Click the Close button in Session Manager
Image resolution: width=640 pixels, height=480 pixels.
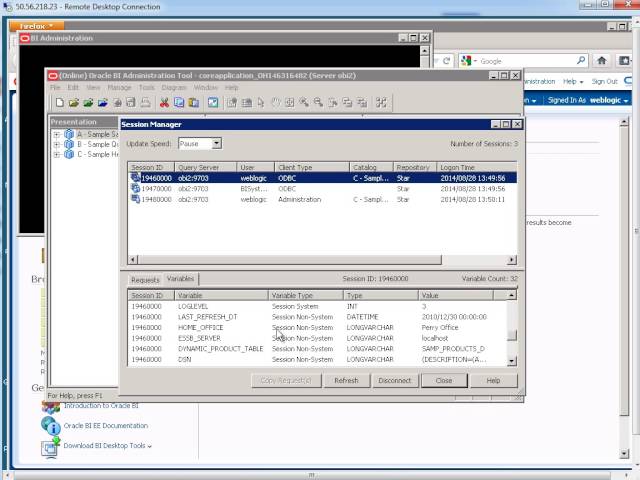click(444, 380)
